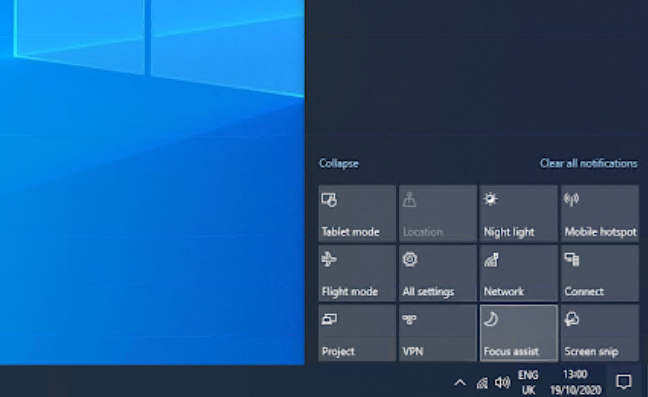Open the clock showing 13:00
The width and height of the screenshot is (648, 397).
[575, 382]
